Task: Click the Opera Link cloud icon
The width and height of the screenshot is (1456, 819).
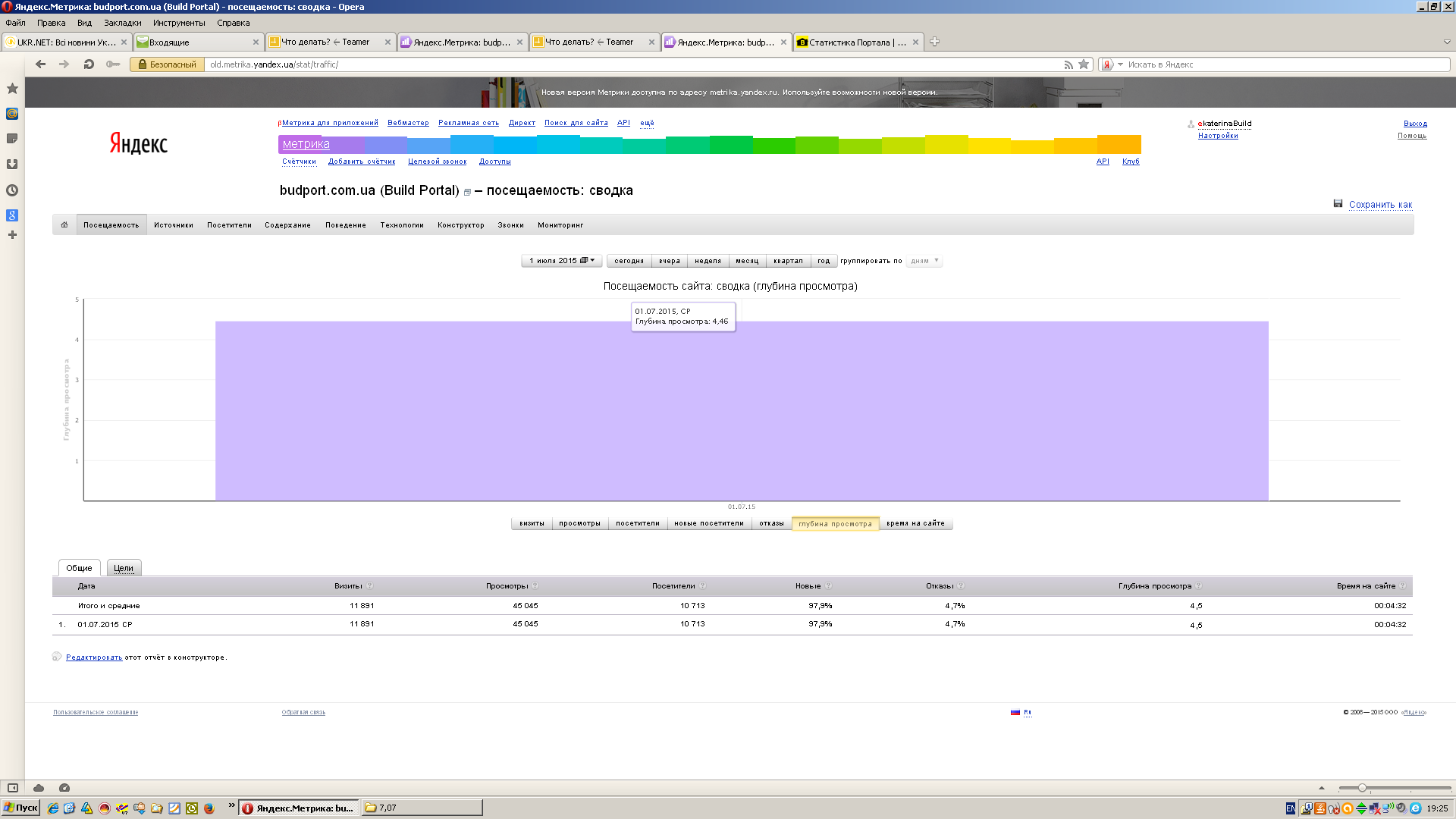Action: [x=39, y=788]
